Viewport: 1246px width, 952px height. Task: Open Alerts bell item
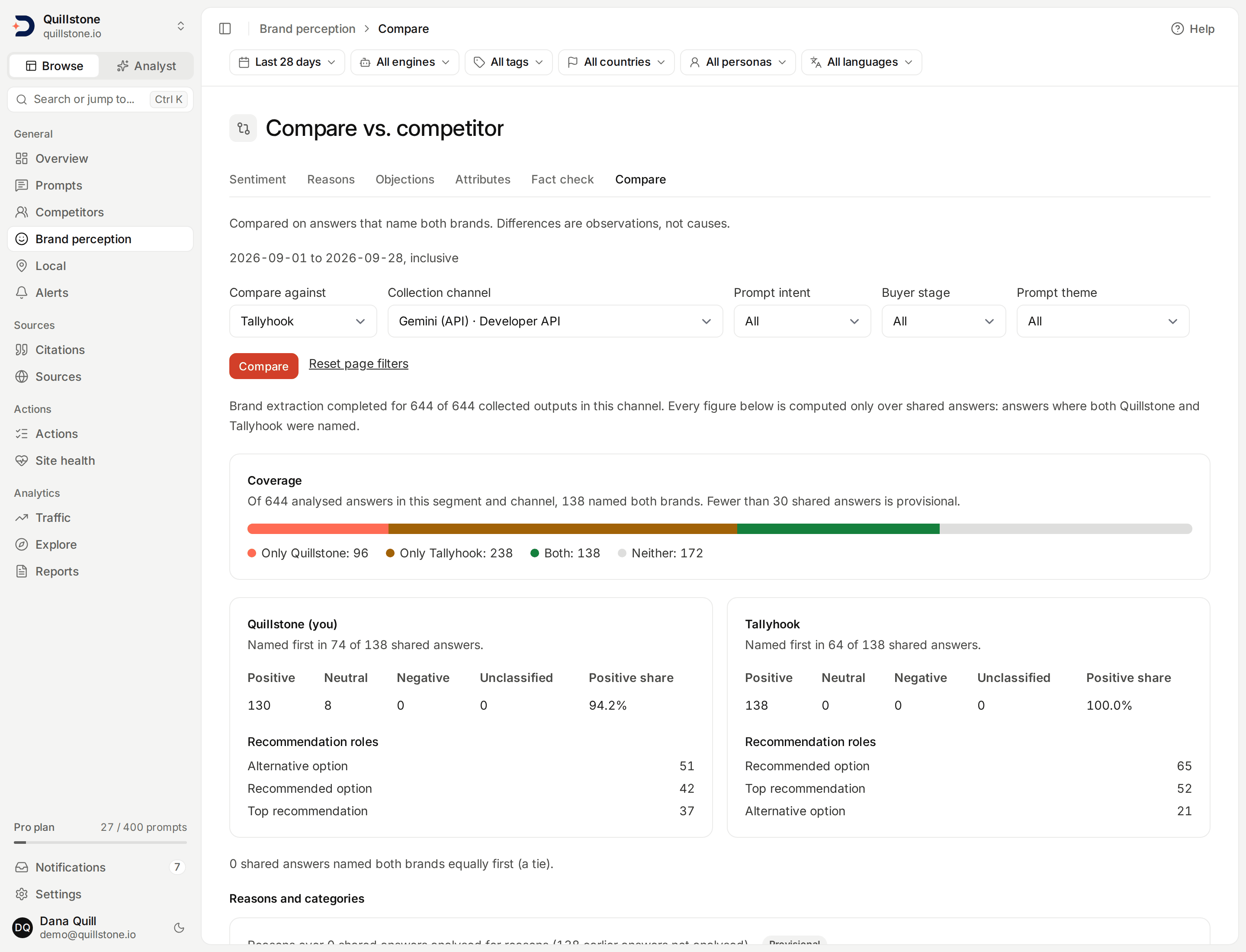click(x=100, y=293)
